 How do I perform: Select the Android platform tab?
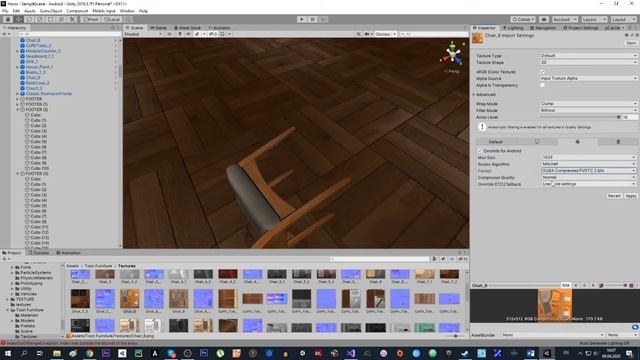click(578, 142)
